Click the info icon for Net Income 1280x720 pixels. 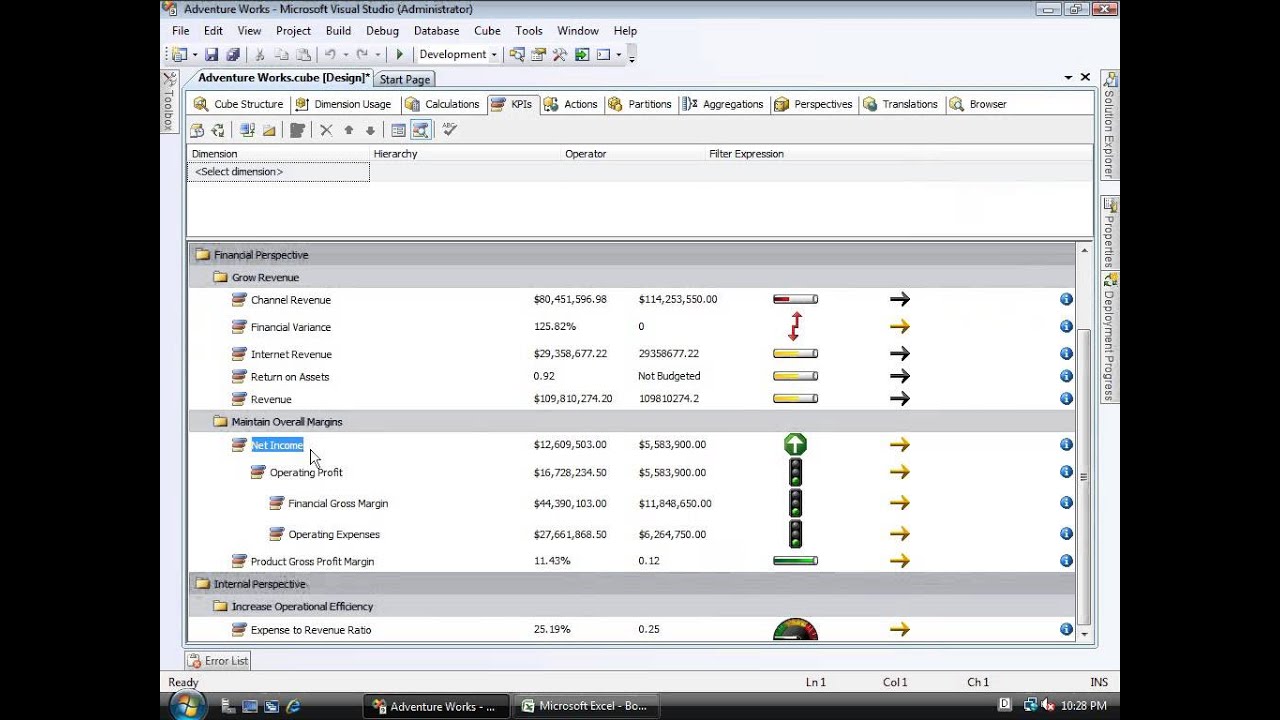pos(1066,444)
